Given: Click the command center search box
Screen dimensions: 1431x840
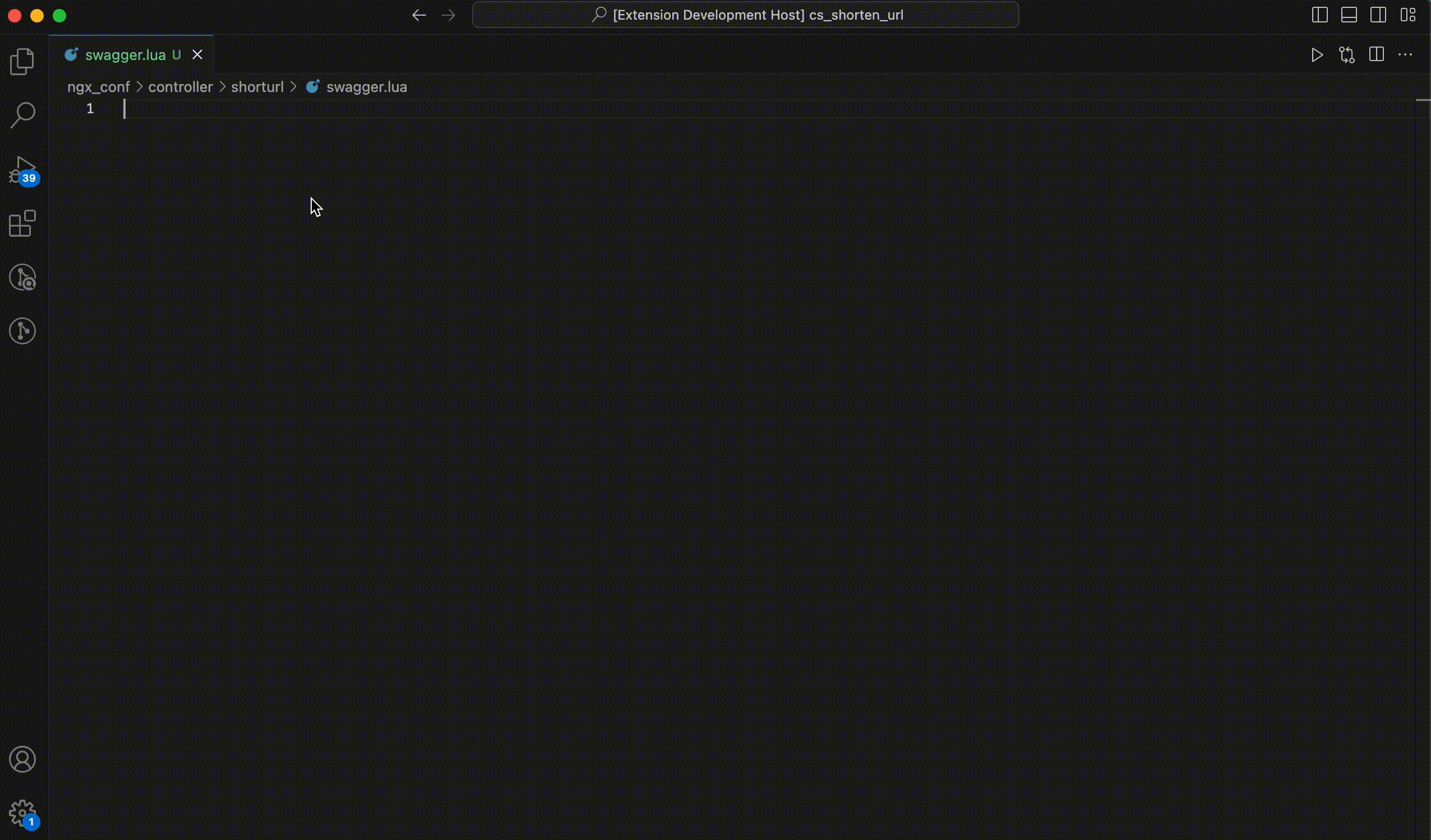Looking at the screenshot, I should click(x=745, y=15).
